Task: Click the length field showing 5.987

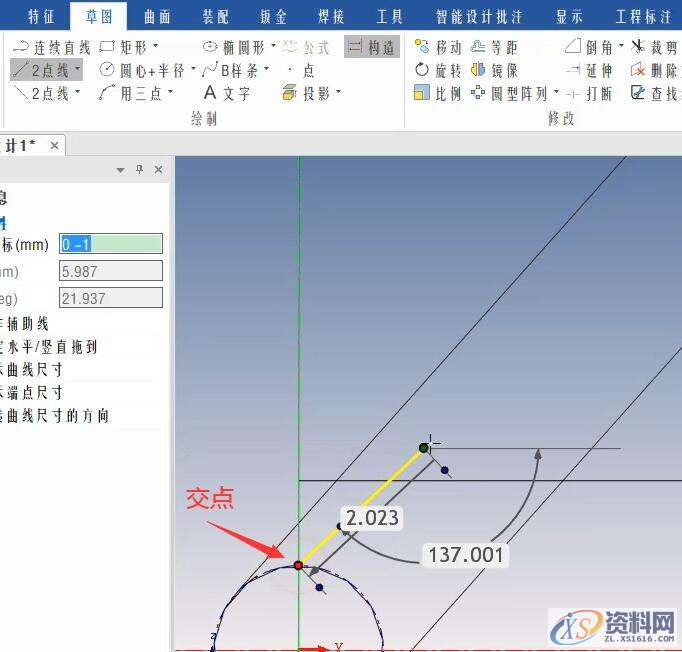Action: pyautogui.click(x=111, y=271)
